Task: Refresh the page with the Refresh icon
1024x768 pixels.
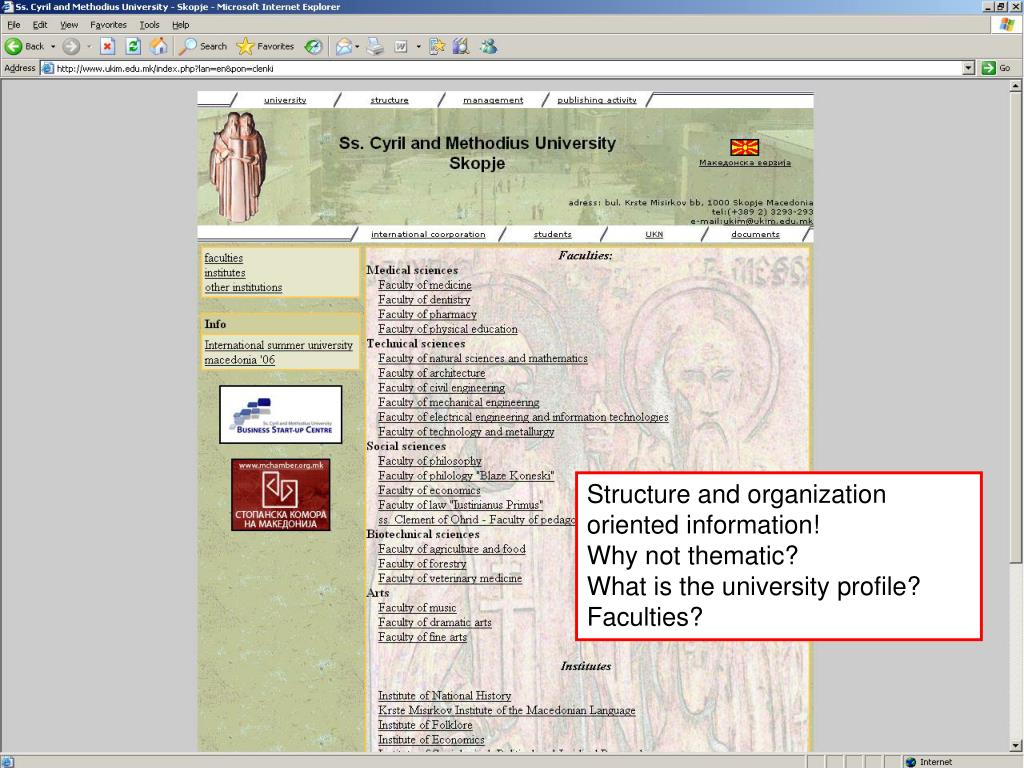Action: 133,46
